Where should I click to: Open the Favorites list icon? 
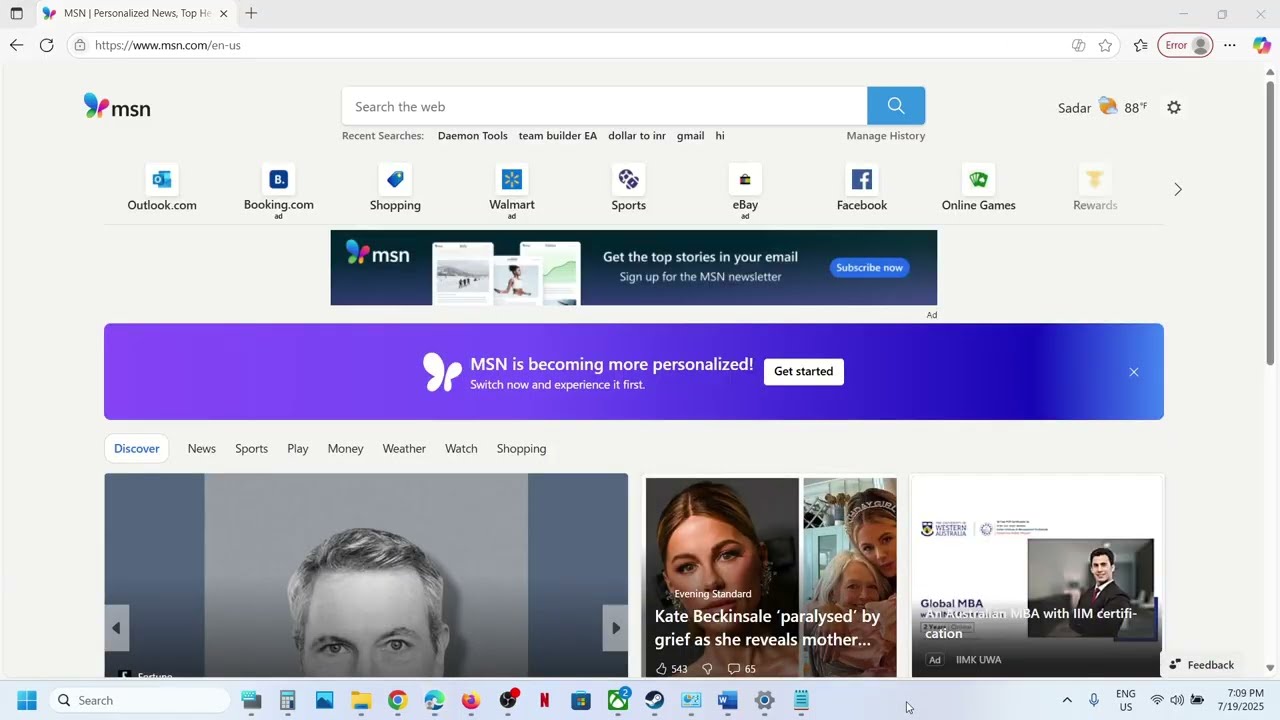click(1141, 45)
